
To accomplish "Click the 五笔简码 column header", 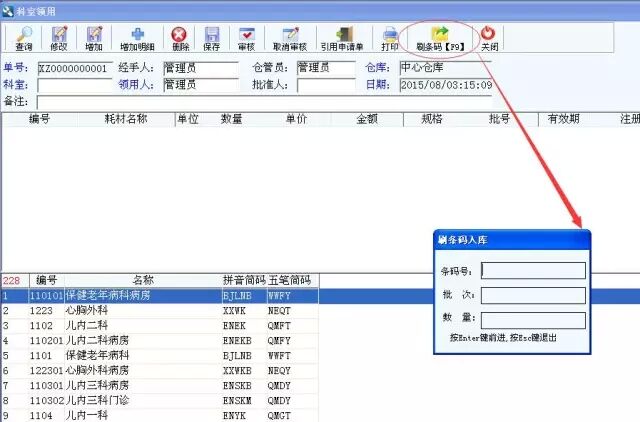I will (x=290, y=280).
